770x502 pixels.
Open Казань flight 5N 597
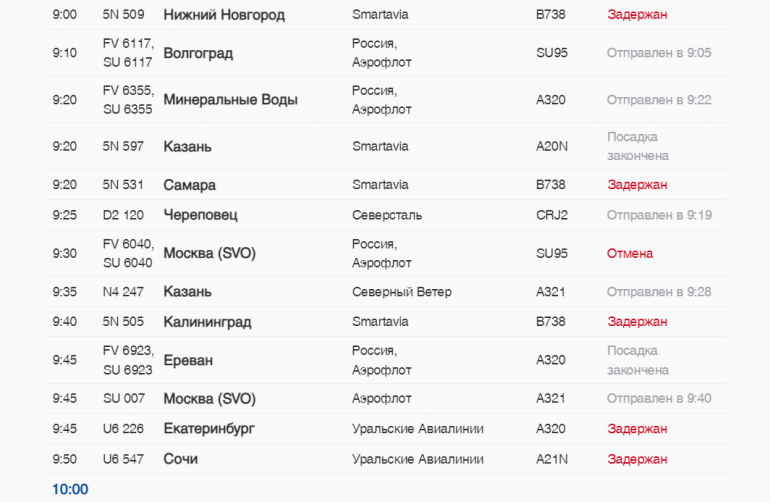187,147
